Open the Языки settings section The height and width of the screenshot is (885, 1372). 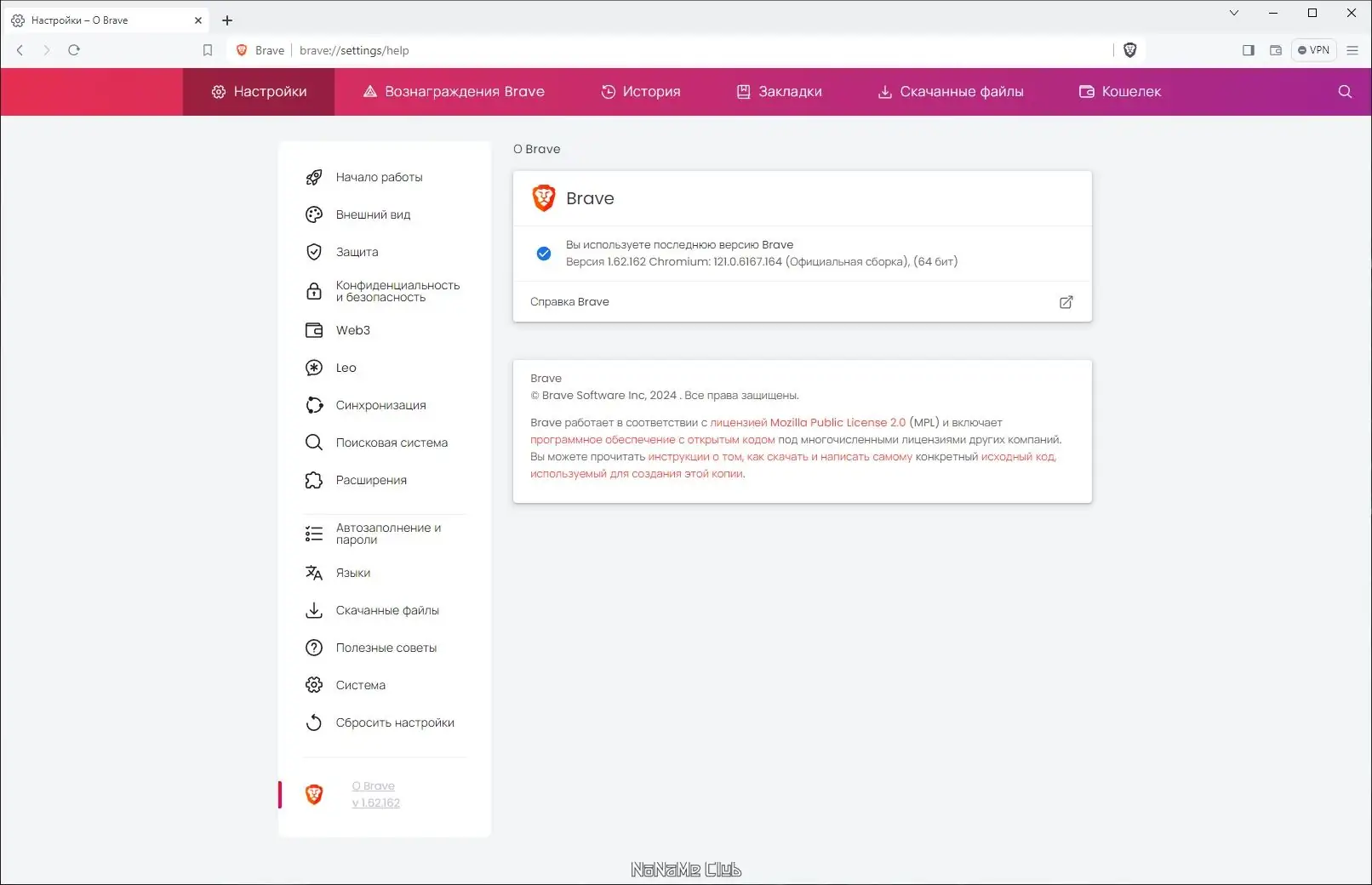(353, 573)
